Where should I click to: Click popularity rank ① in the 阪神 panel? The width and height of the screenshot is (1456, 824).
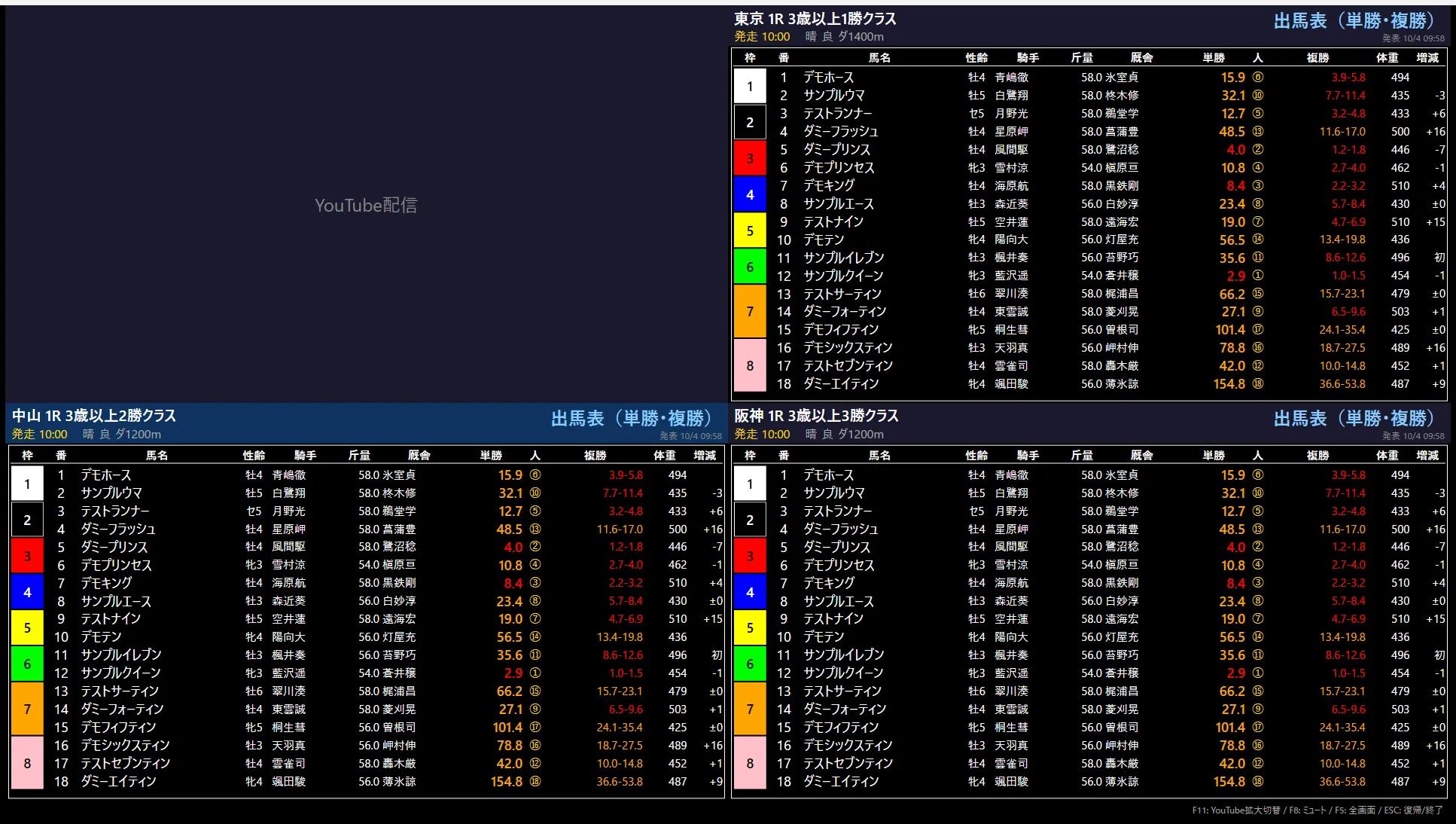[1258, 673]
